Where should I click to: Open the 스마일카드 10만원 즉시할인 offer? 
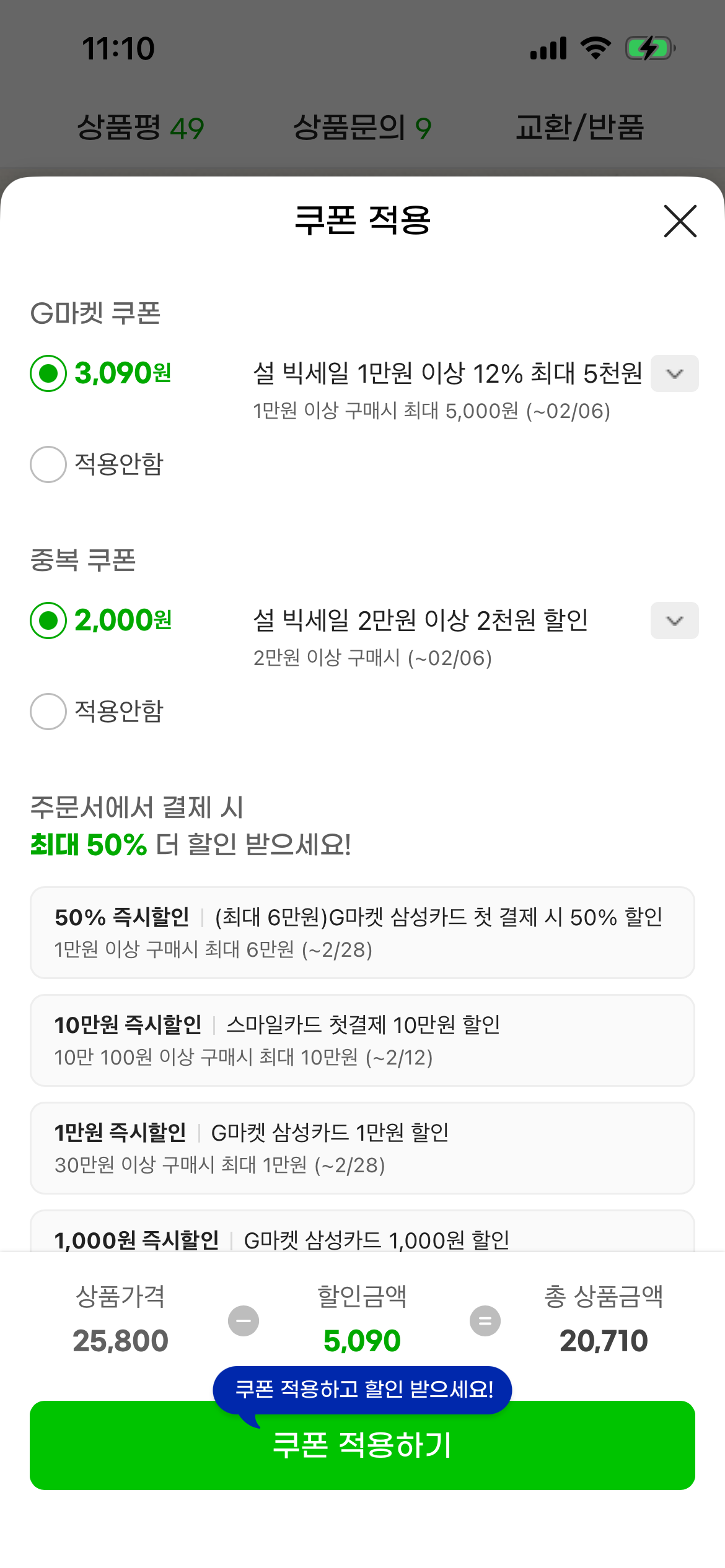tap(362, 1040)
